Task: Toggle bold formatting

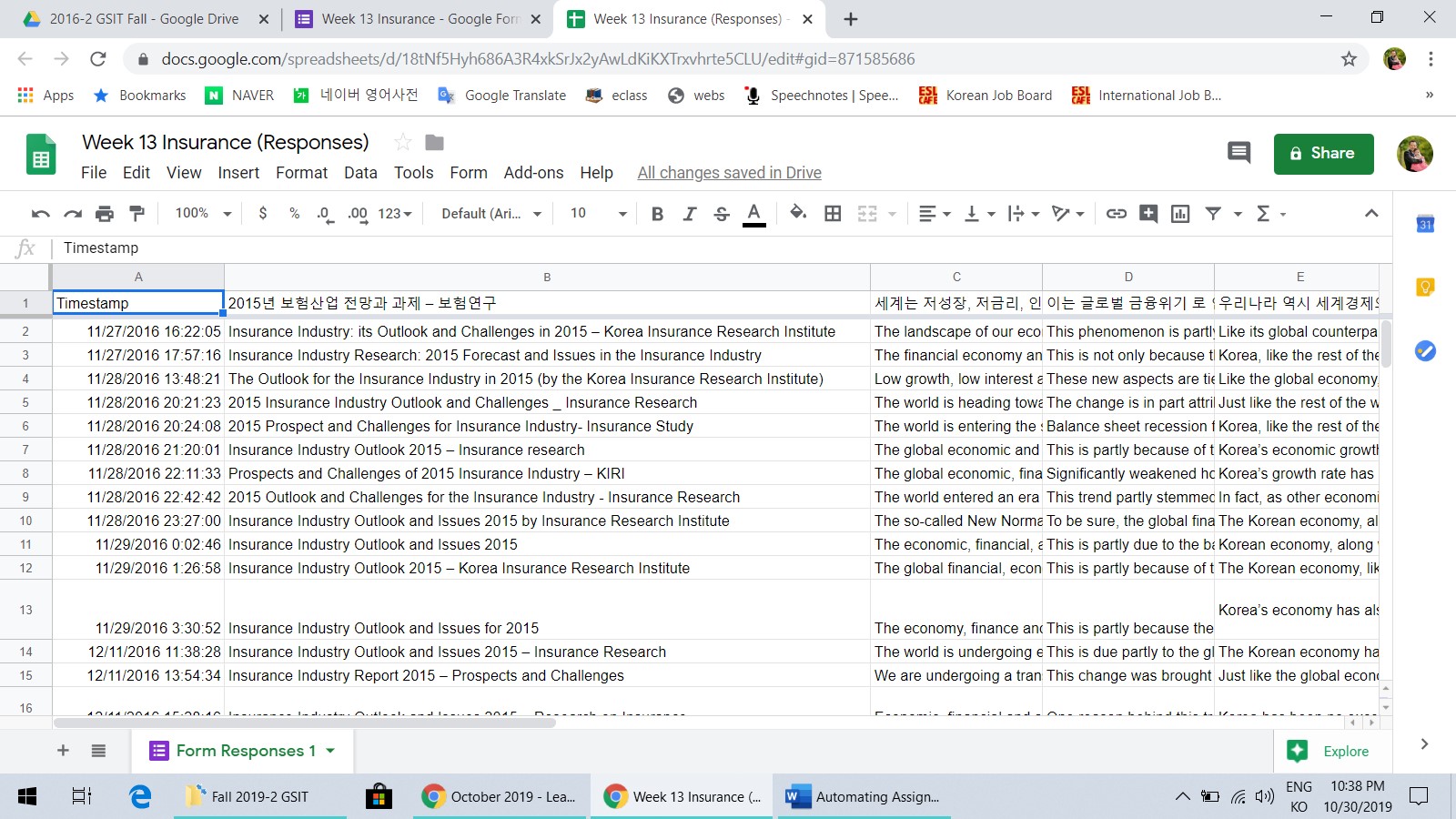Action: pyautogui.click(x=657, y=214)
